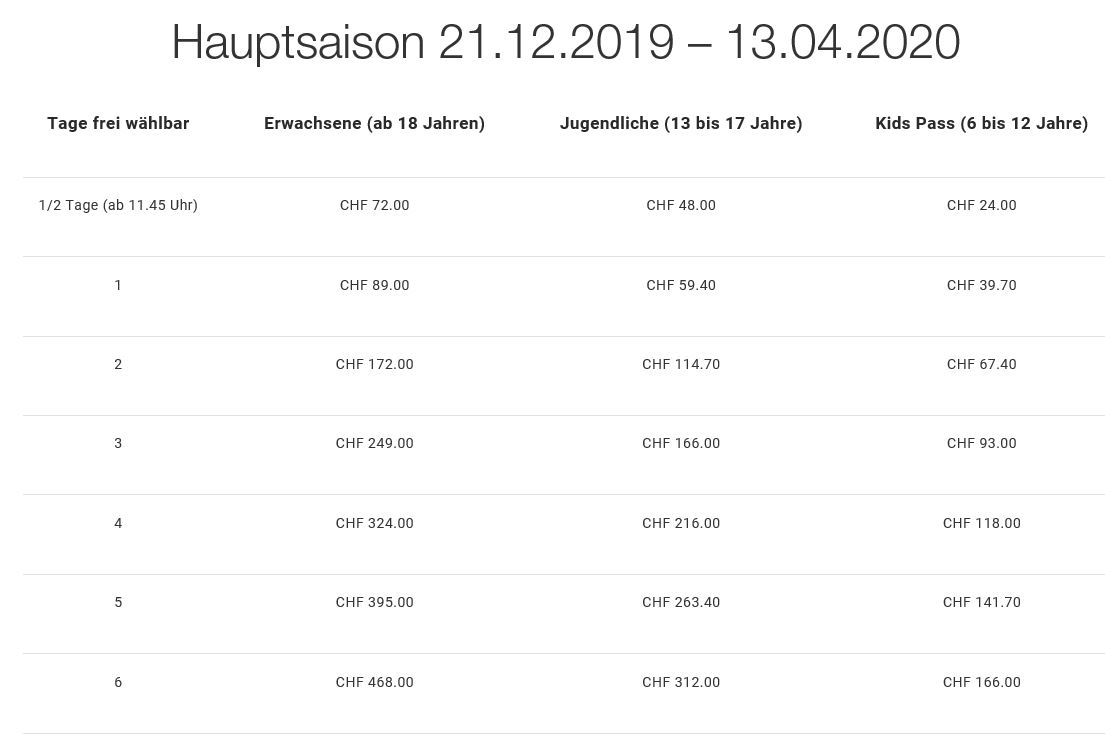The width and height of the screenshot is (1105, 734).
Task: Click the youth half-day price CHF 48.00
Action: pos(681,205)
